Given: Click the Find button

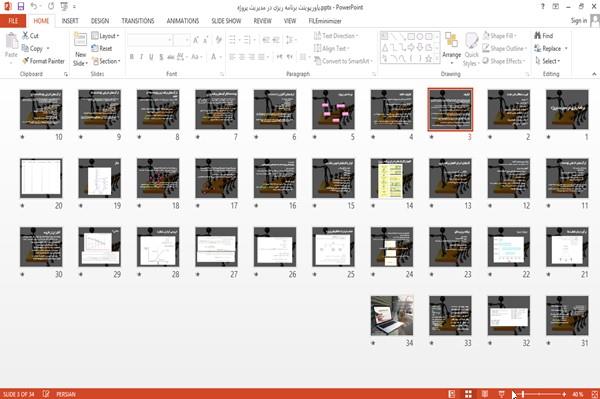Looking at the screenshot, I should tap(544, 36).
